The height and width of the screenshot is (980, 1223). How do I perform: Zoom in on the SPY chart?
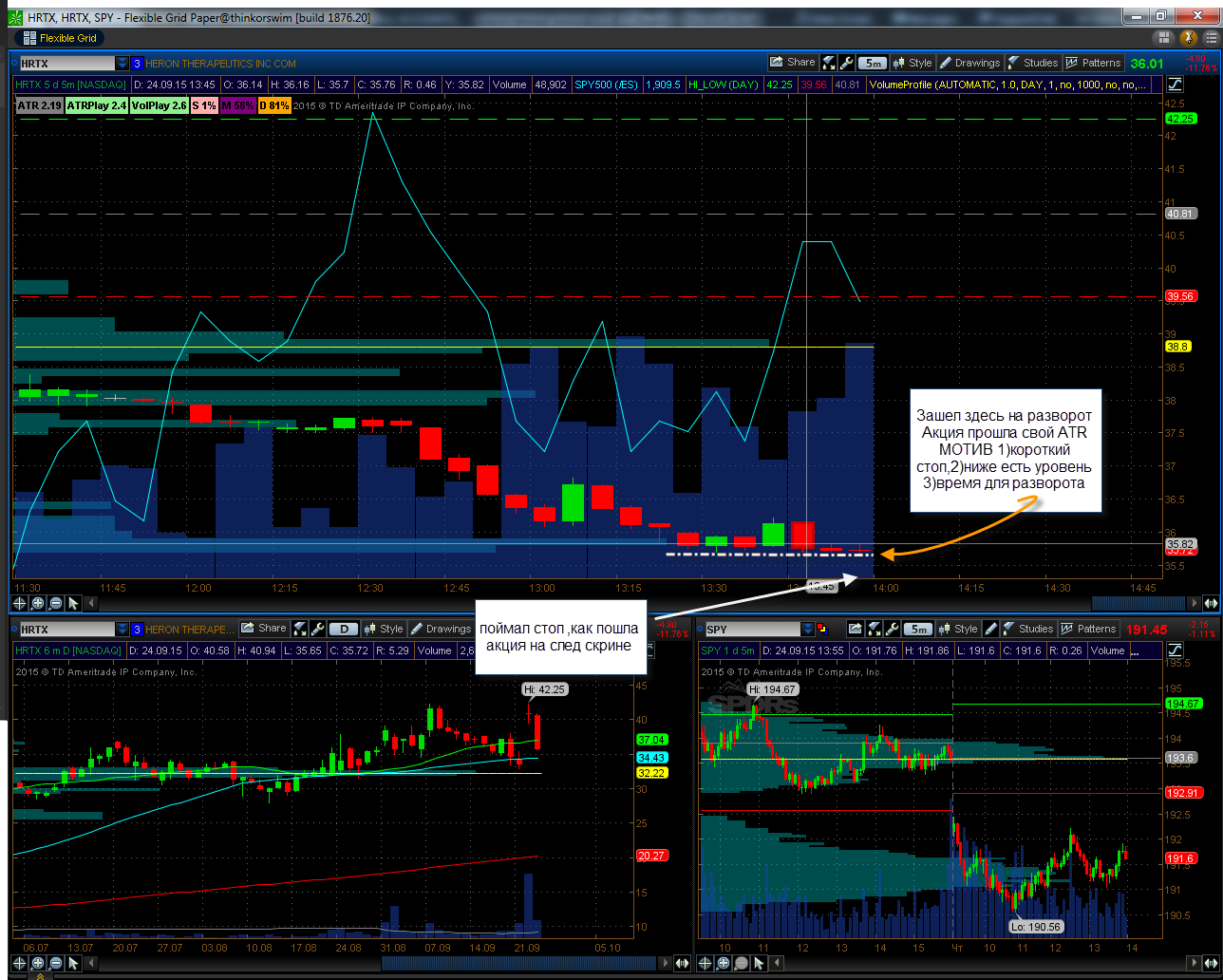(724, 962)
